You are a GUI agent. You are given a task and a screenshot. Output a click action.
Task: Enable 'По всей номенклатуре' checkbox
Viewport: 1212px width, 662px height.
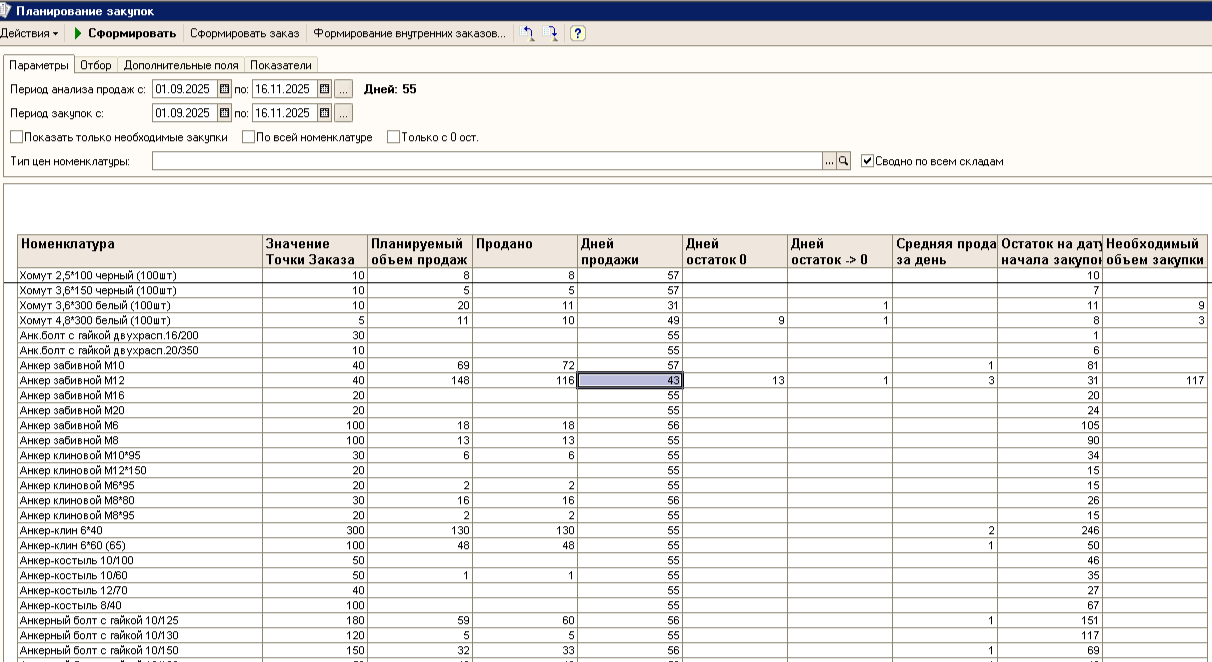pos(248,137)
